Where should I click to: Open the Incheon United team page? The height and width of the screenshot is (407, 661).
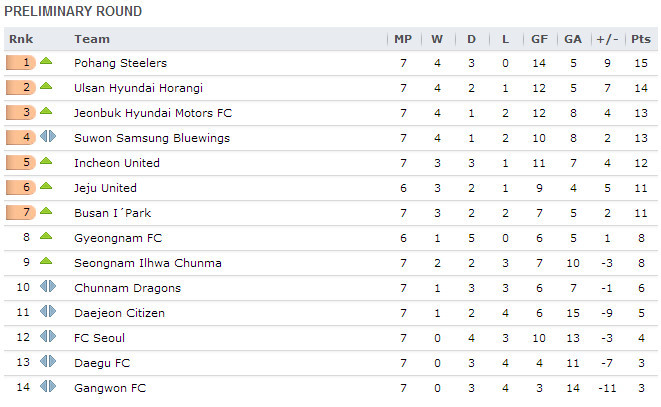pos(117,162)
